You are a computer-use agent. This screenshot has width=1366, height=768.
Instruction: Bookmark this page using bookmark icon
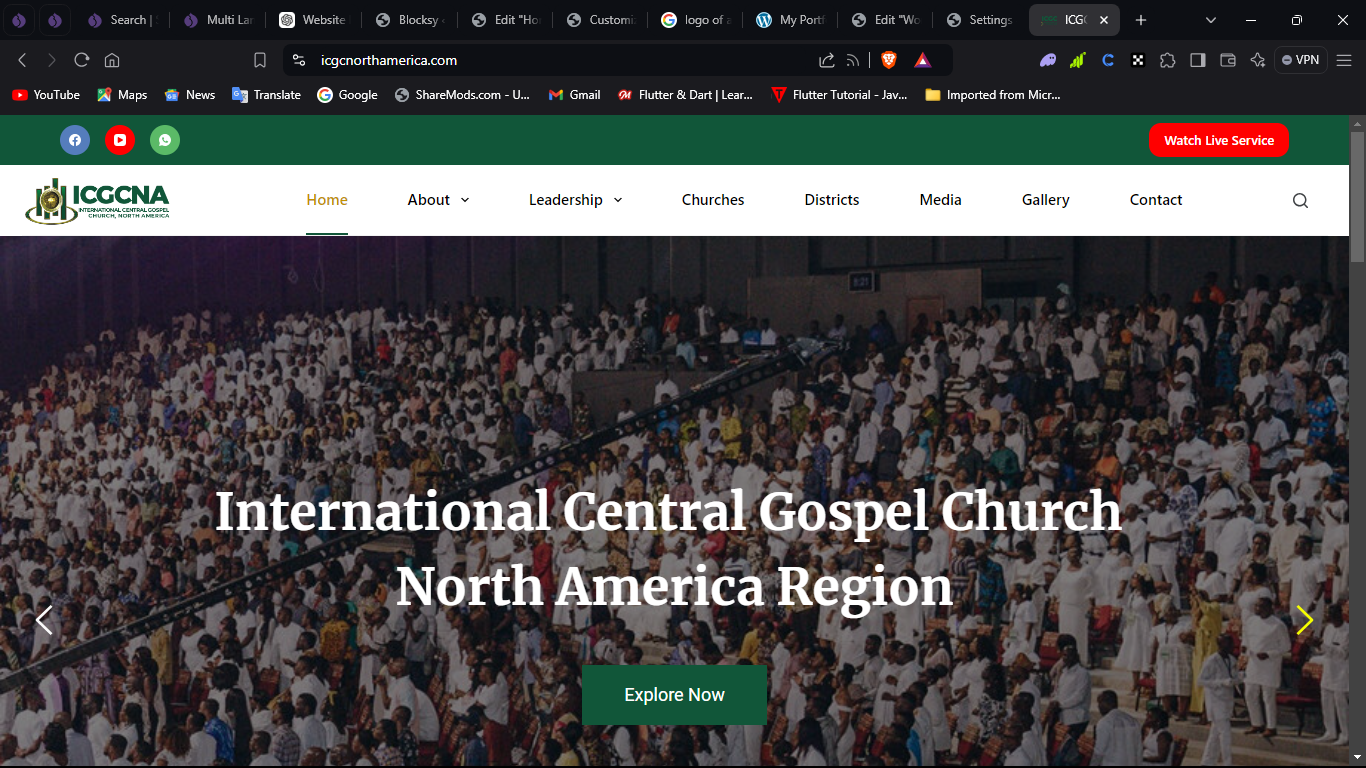click(260, 60)
